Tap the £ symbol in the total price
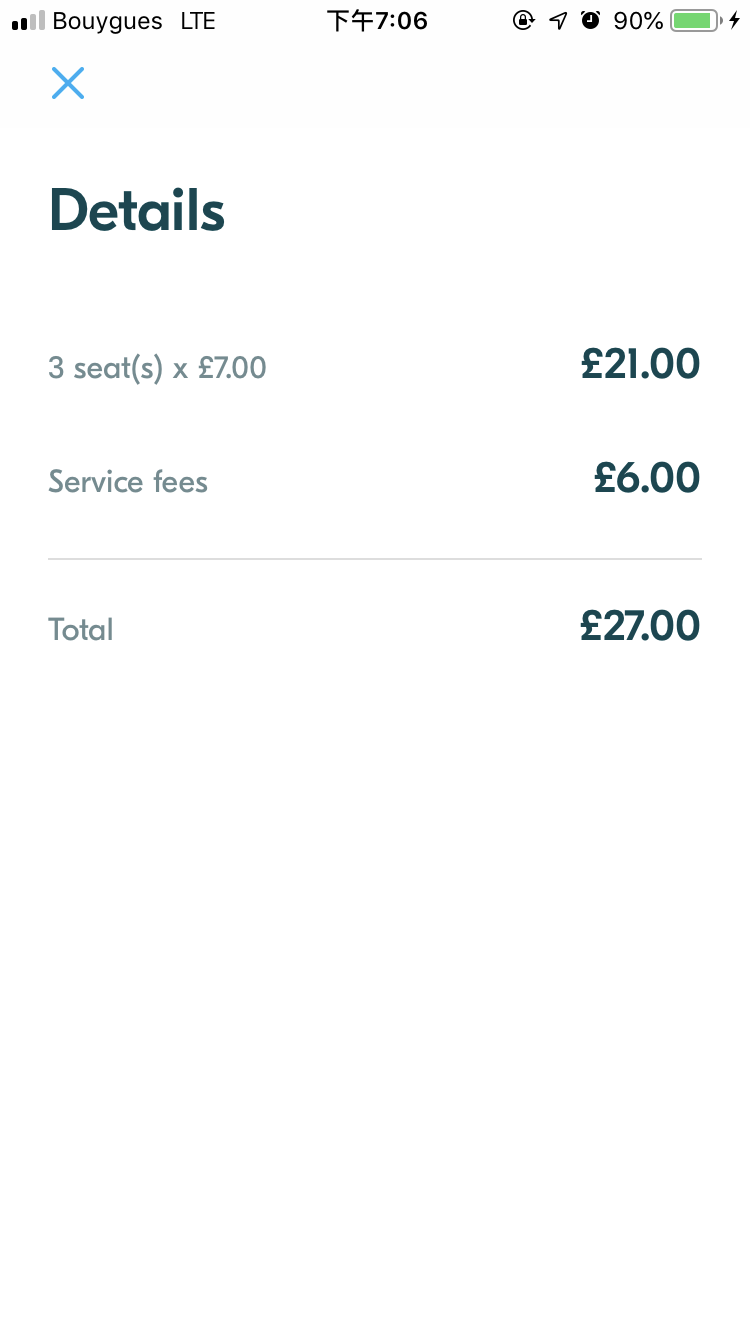 click(x=593, y=626)
